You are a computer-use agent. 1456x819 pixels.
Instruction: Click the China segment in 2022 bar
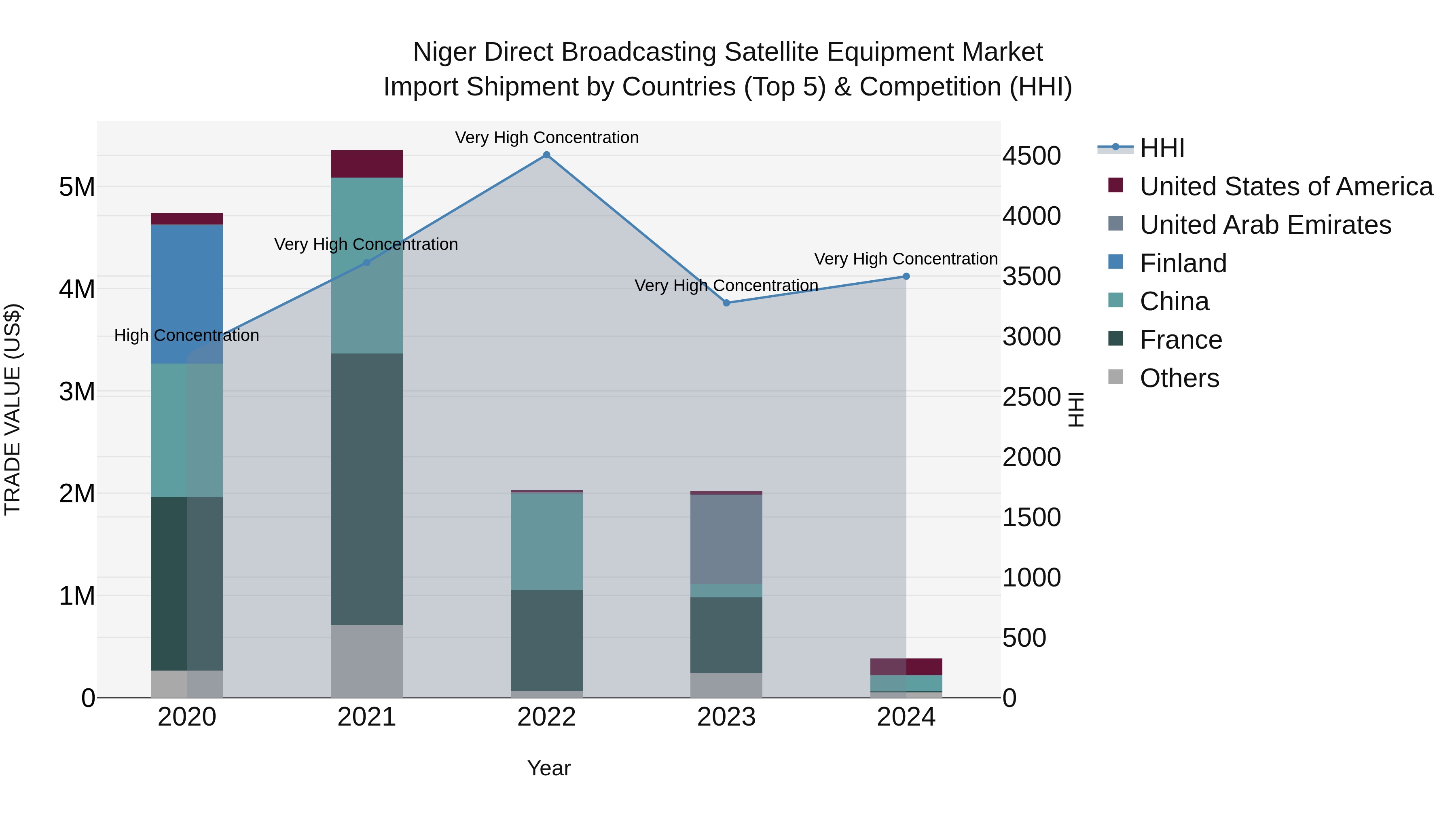(x=546, y=542)
